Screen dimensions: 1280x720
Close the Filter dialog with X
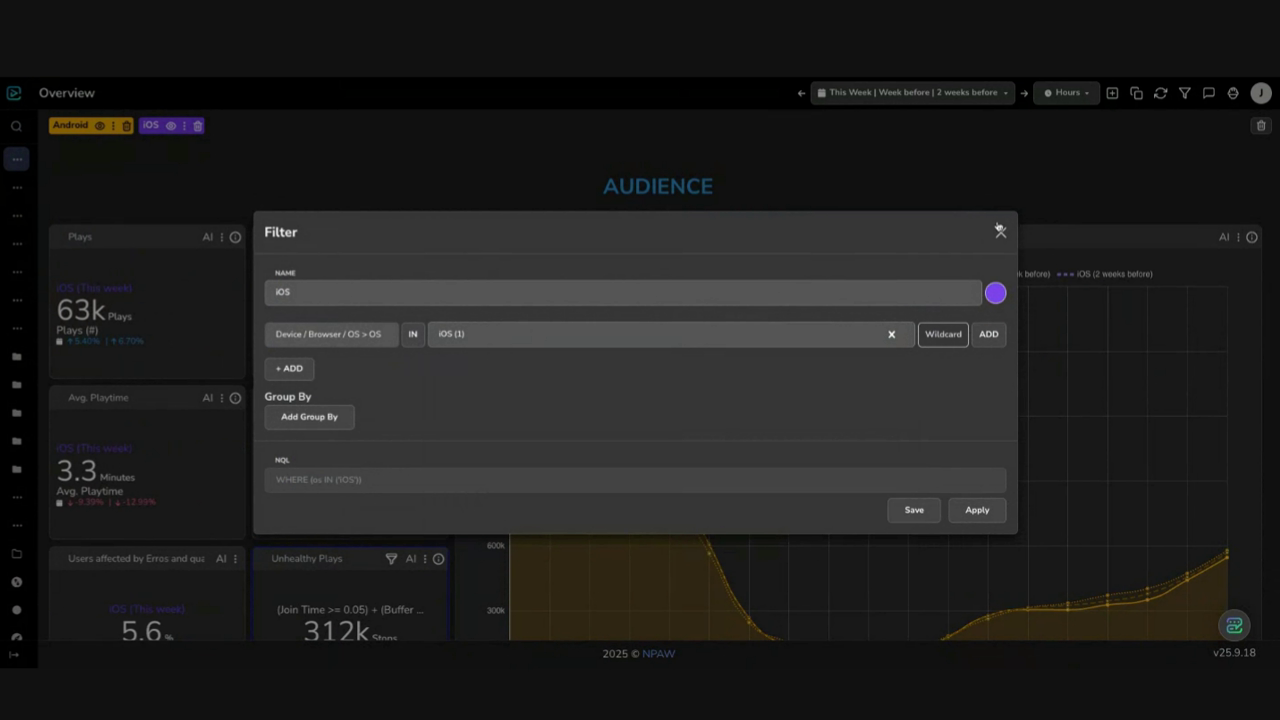click(x=1000, y=231)
